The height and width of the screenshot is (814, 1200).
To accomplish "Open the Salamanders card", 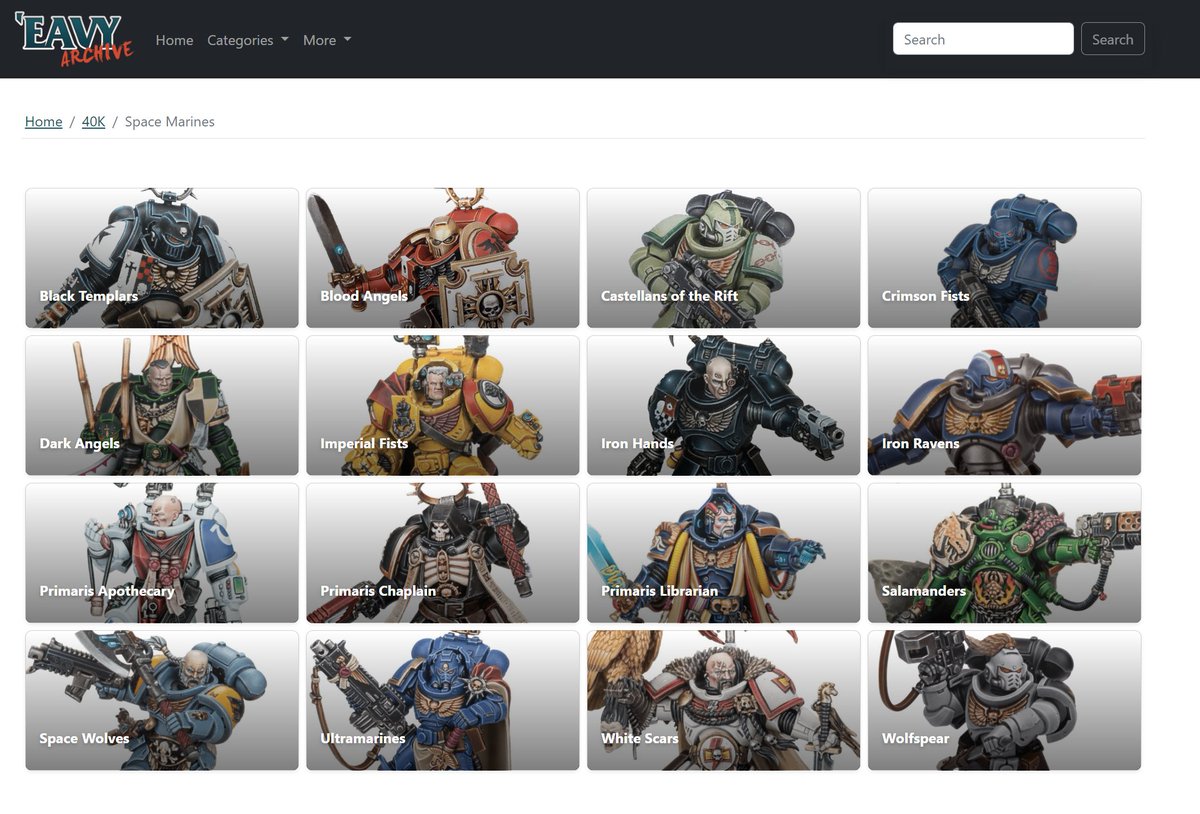I will [x=1005, y=553].
